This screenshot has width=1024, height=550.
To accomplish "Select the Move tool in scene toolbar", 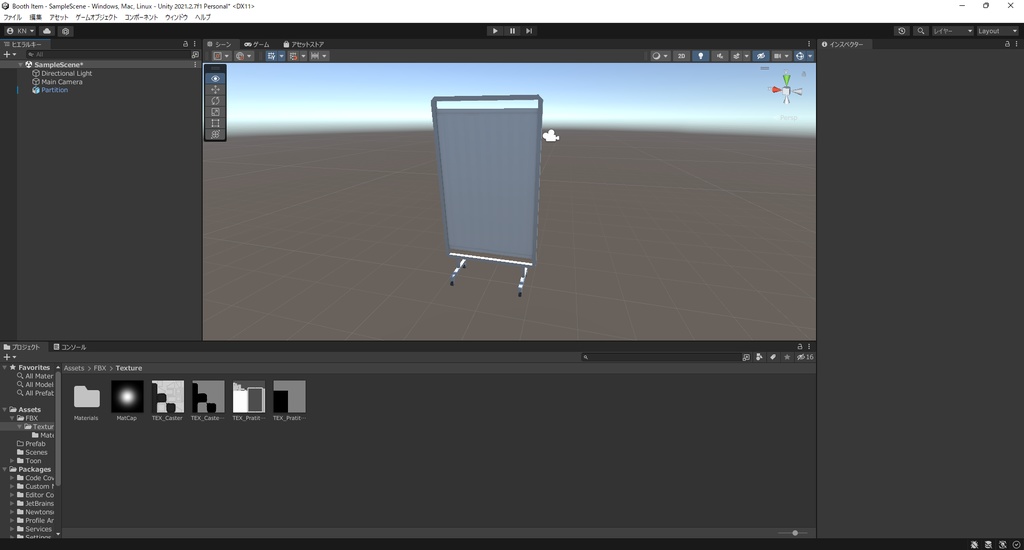I will coord(215,89).
